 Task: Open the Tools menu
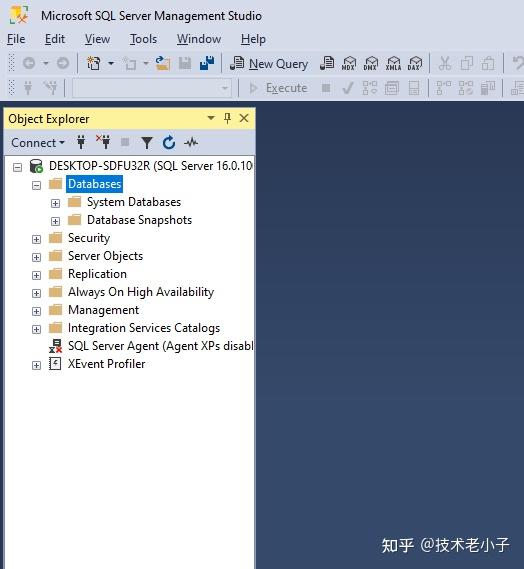click(143, 39)
